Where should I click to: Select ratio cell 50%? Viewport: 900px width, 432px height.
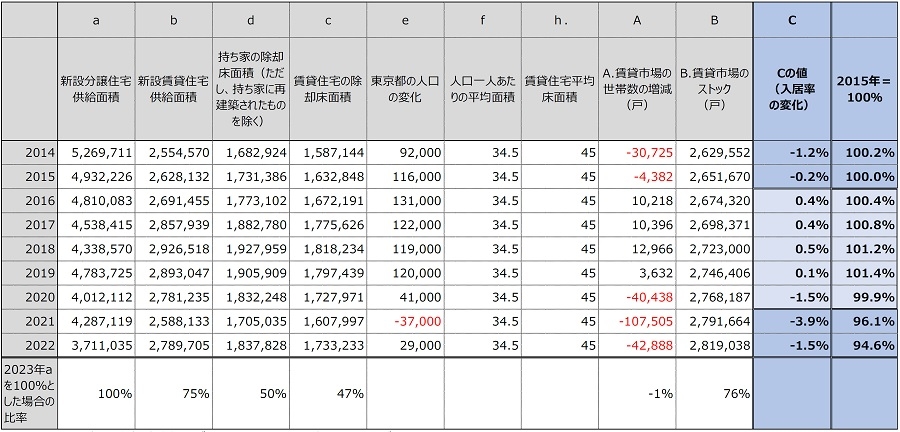click(x=250, y=394)
